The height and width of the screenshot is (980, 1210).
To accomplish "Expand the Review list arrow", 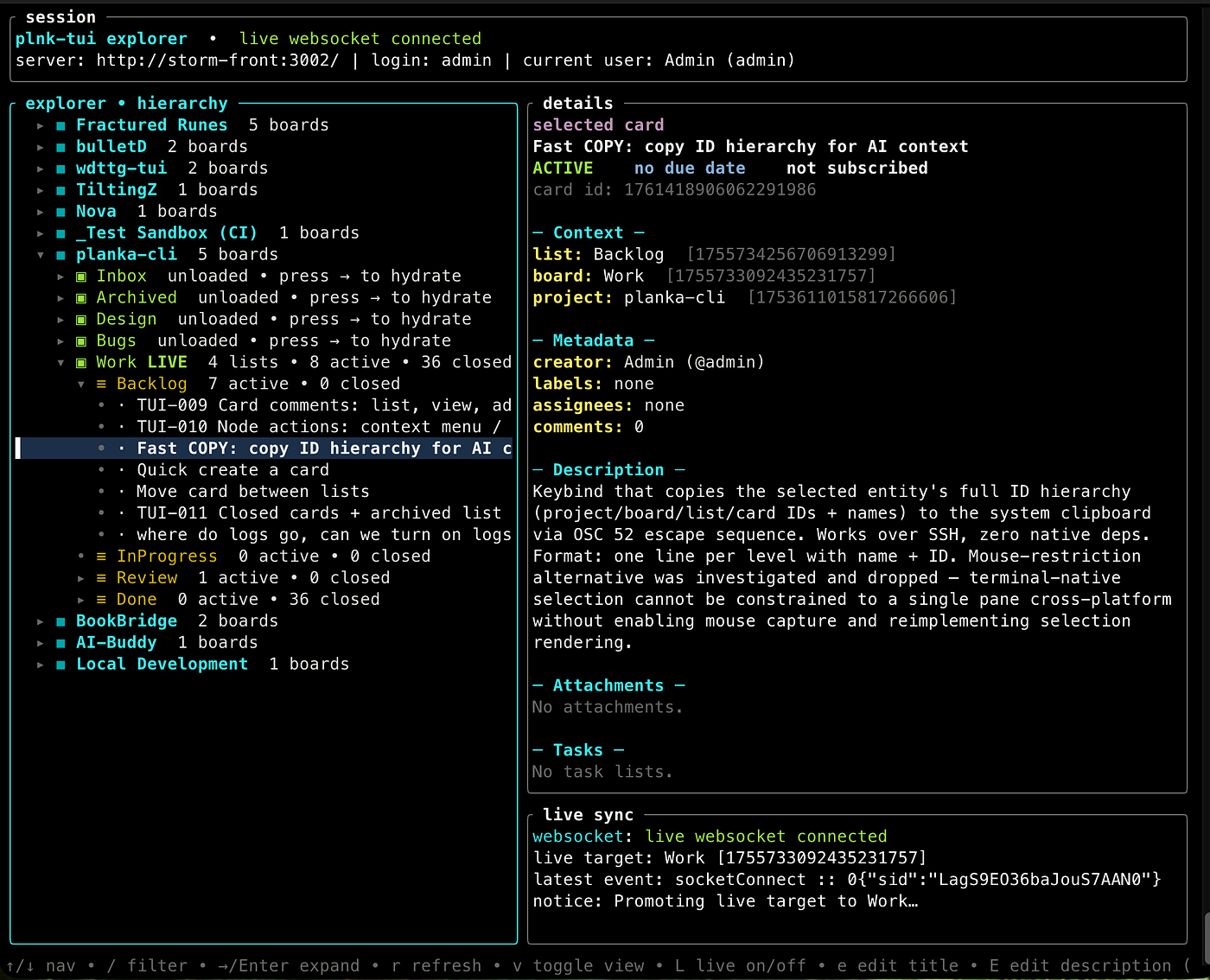I will (80, 578).
